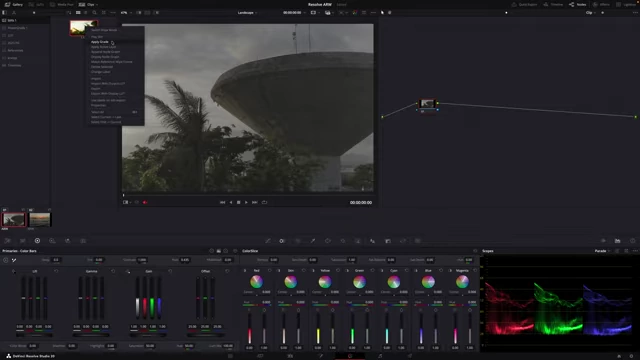Open the Info panel icon
Screen dimensions: 640x360
click(x=632, y=241)
